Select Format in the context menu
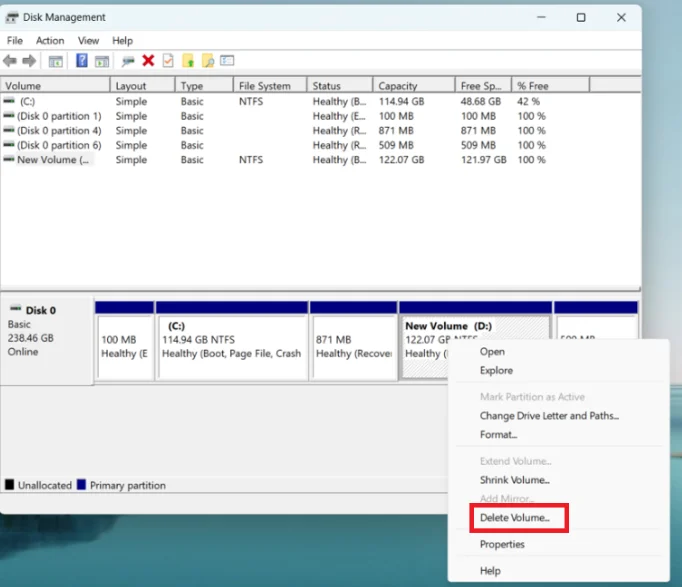 pos(498,434)
